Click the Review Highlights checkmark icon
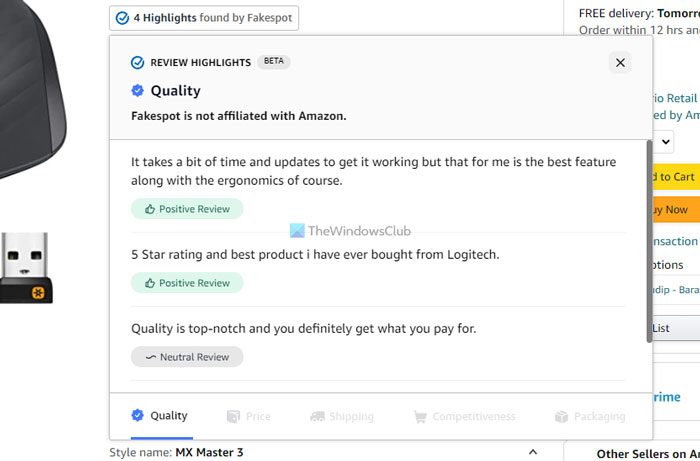 click(138, 63)
